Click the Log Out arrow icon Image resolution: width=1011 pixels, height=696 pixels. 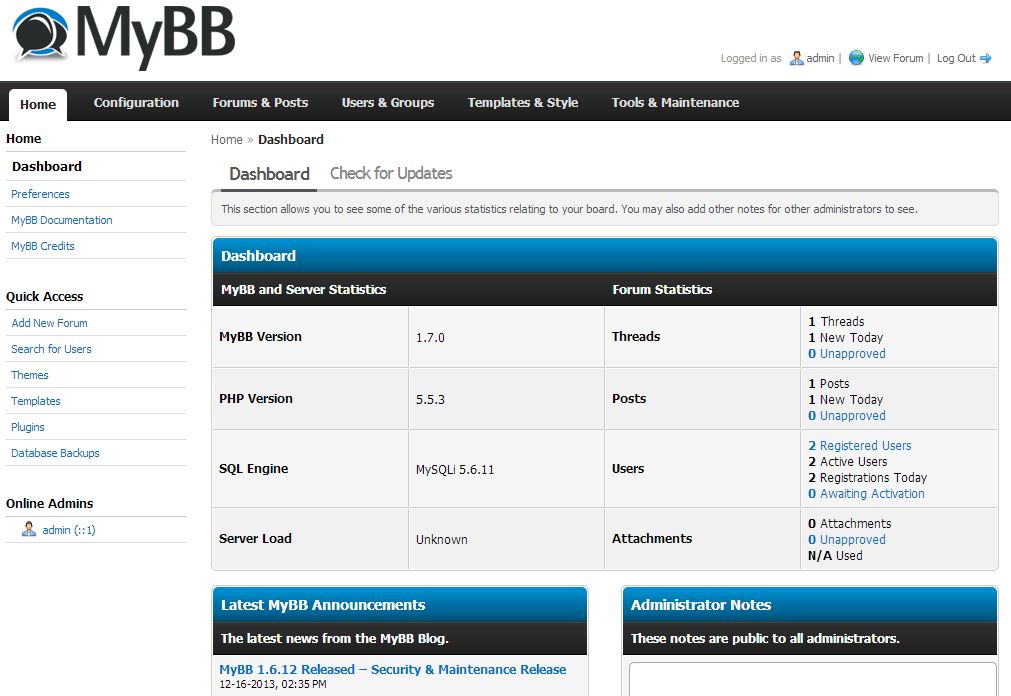[986, 58]
